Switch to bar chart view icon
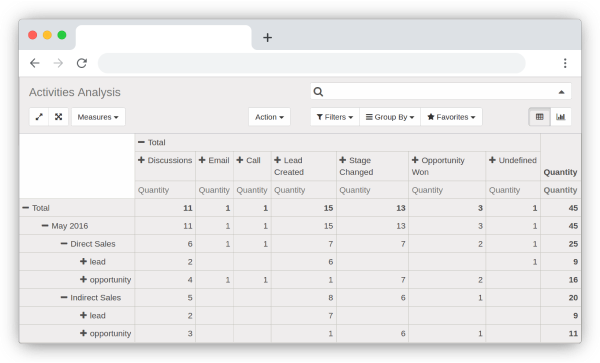Screen dimensions: 600x363 tap(561, 117)
